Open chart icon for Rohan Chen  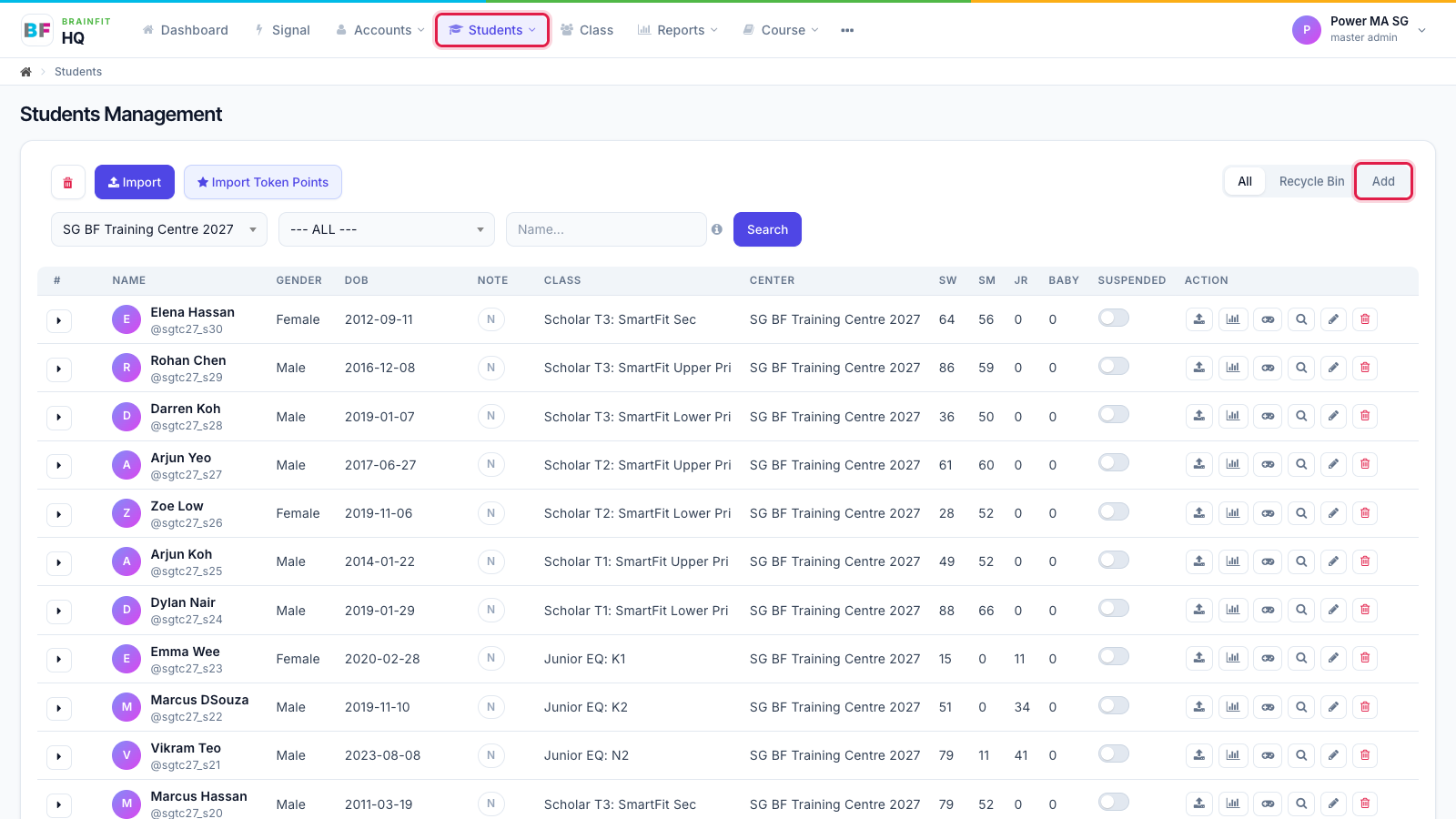tap(1233, 368)
